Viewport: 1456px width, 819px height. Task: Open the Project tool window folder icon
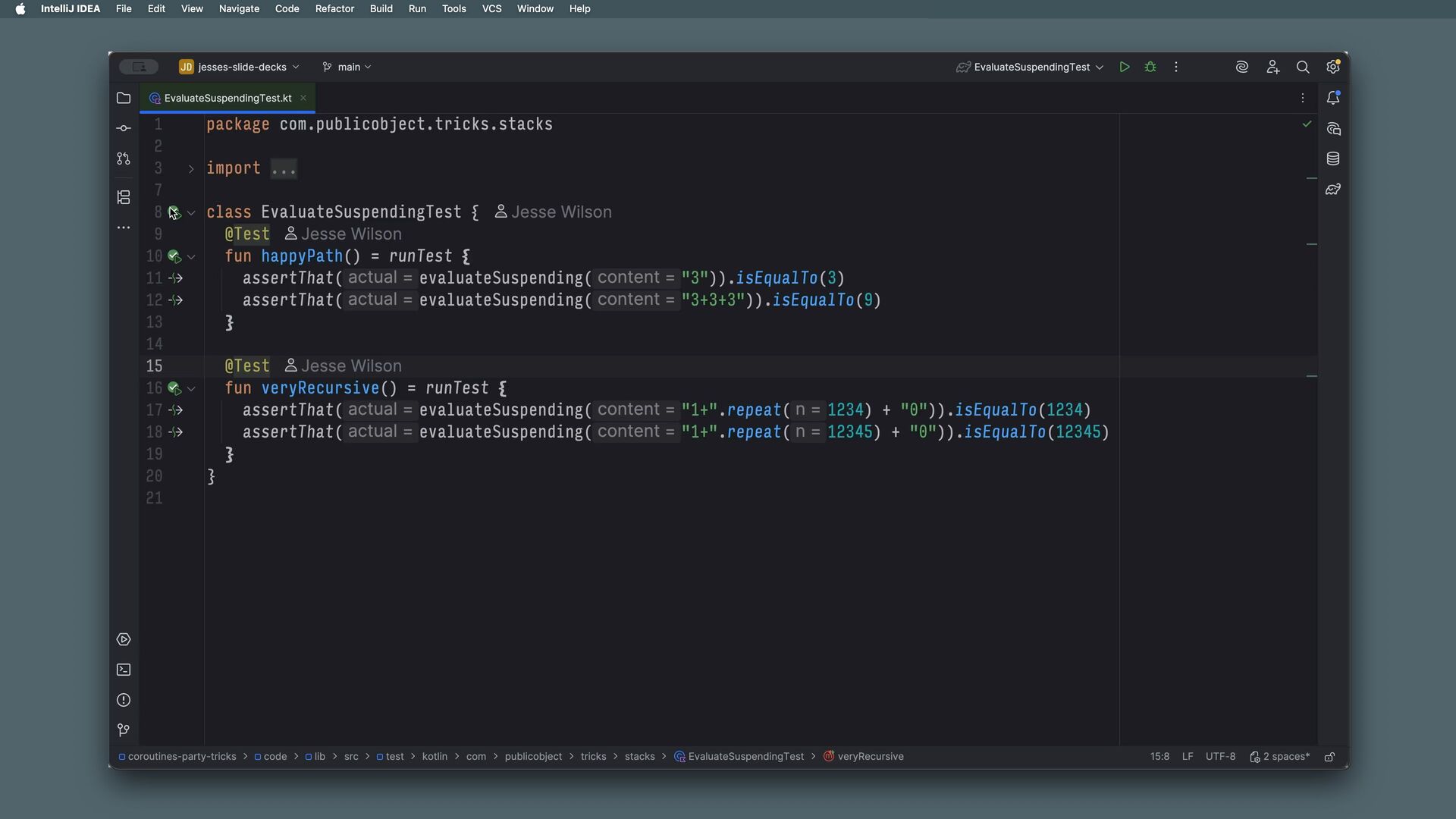pyautogui.click(x=124, y=98)
